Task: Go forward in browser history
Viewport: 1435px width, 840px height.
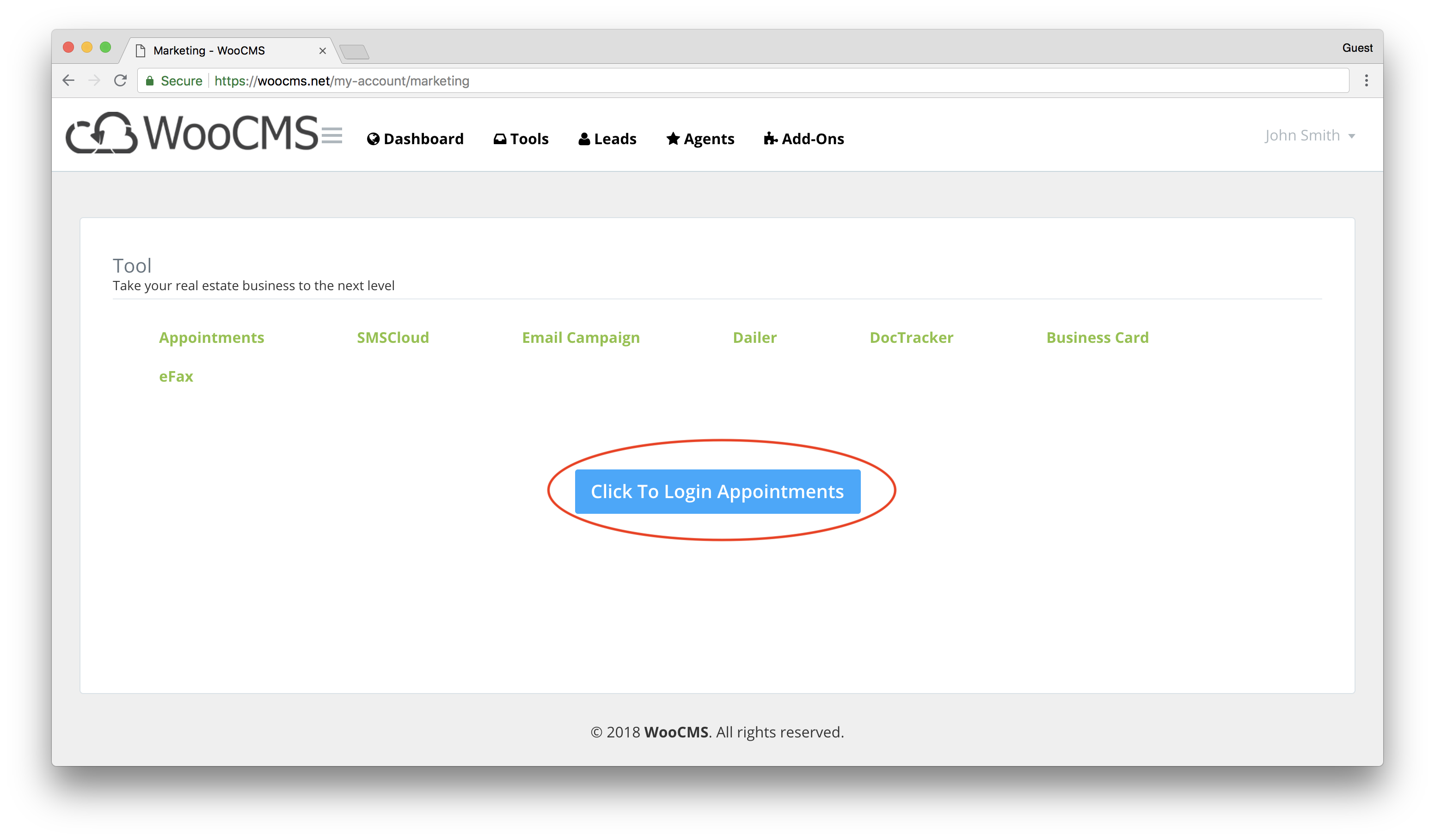Action: click(94, 81)
